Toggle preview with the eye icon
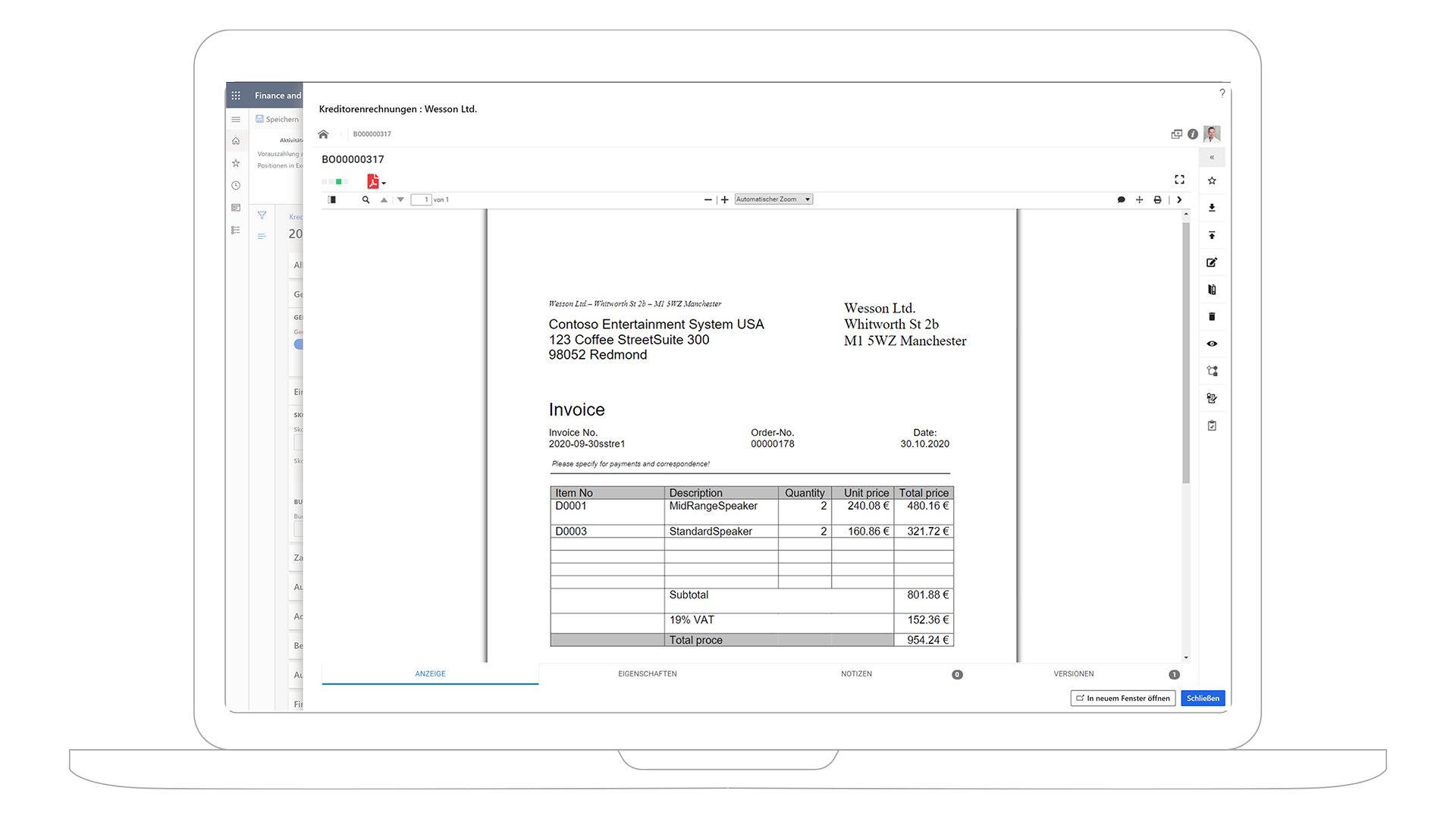The width and height of the screenshot is (1456, 819). (1212, 344)
